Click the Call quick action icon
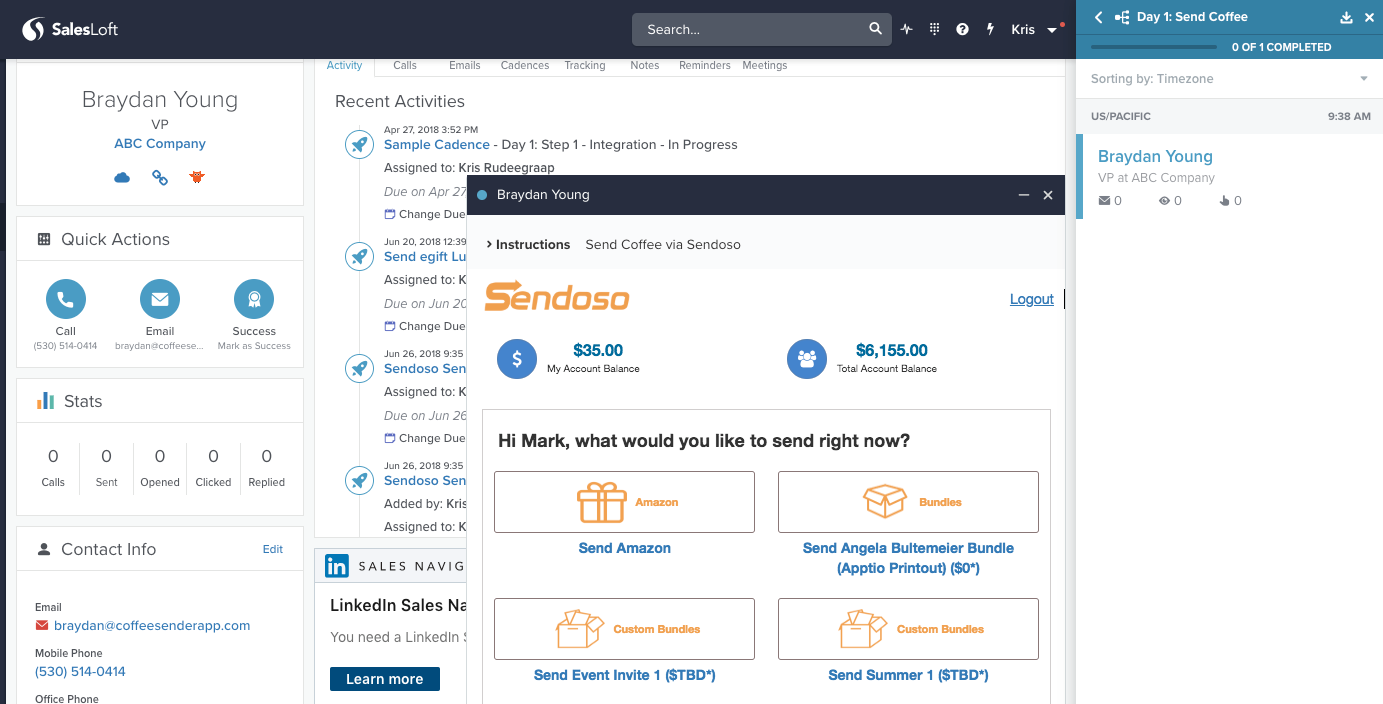 (x=66, y=299)
